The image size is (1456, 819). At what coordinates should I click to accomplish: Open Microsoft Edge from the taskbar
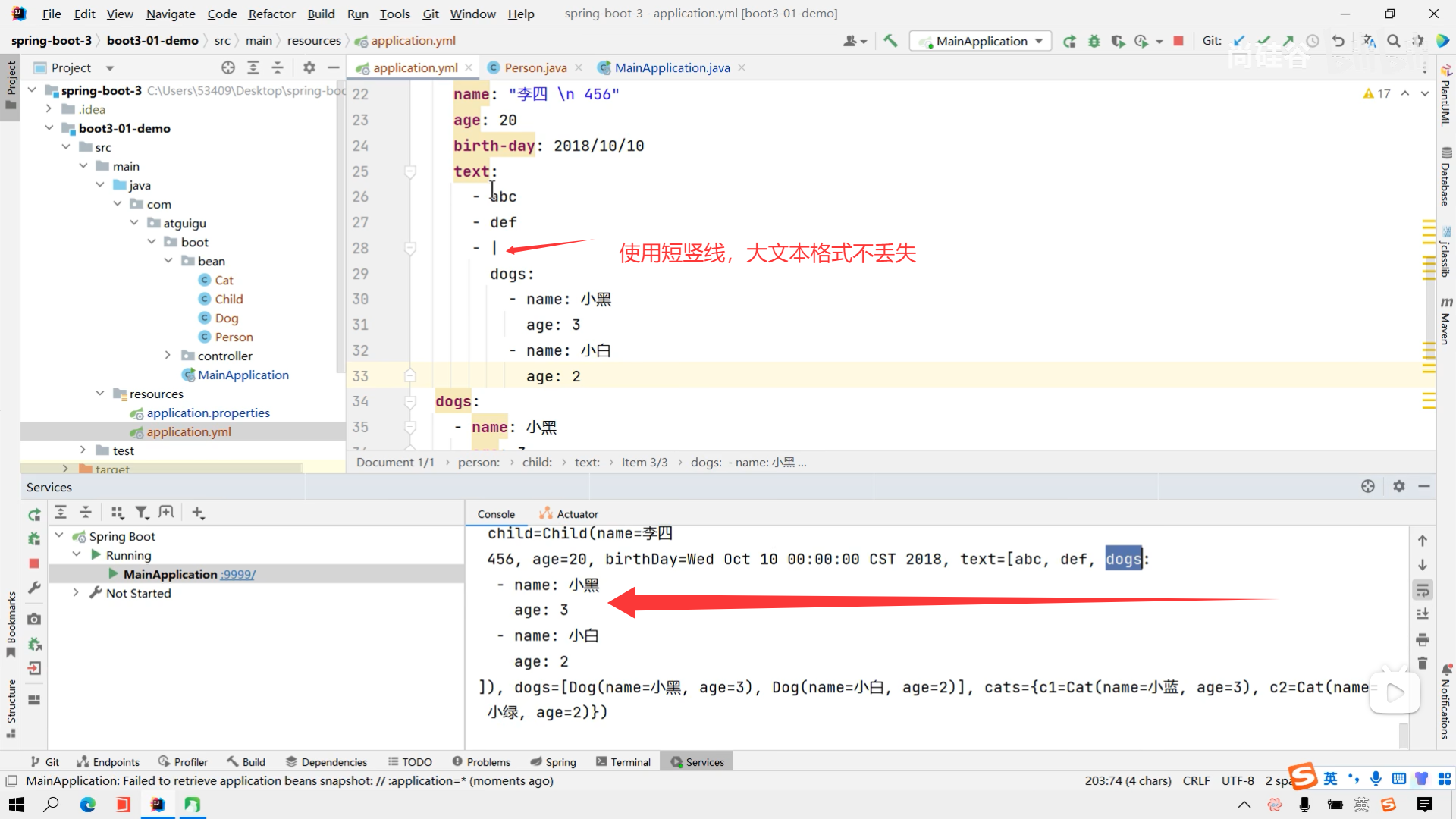coord(88,805)
